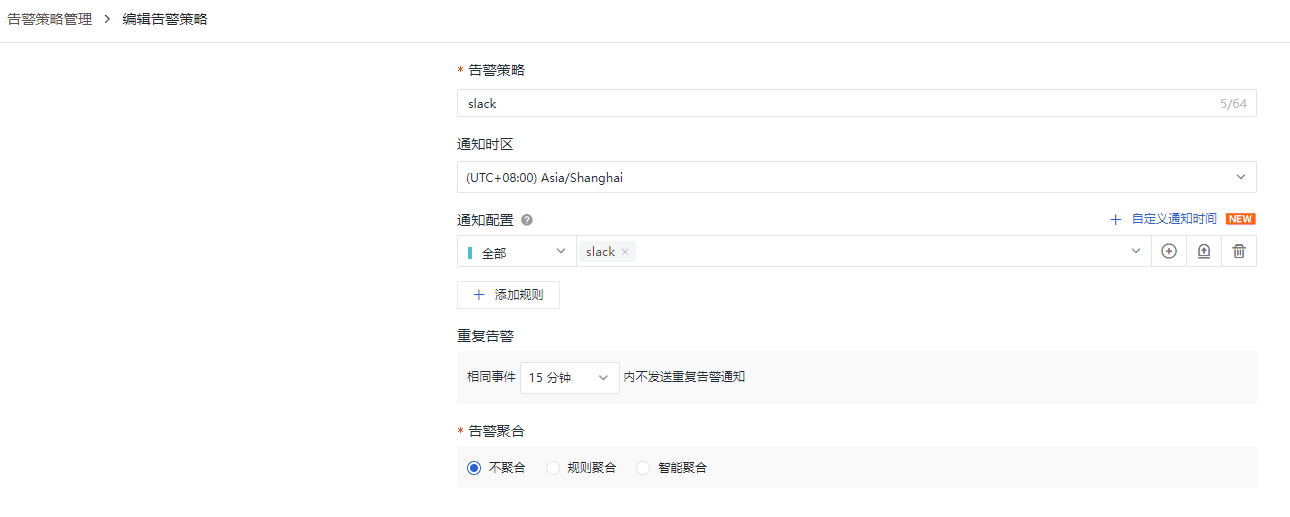Screen dimensions: 1290x517
Task: Click the 重复告警 section heading
Action: point(485,335)
